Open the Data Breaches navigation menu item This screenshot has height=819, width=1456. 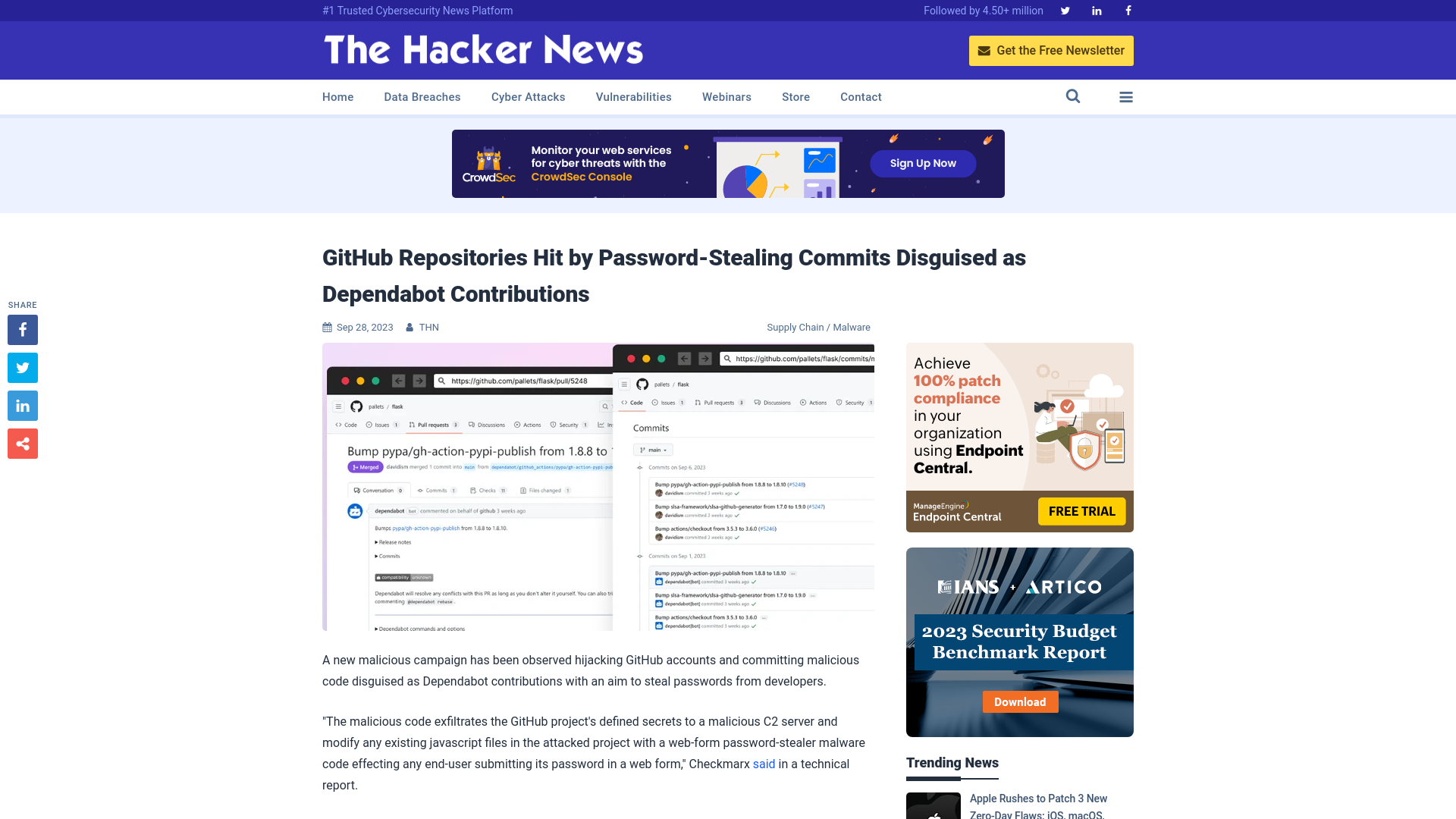point(422,96)
